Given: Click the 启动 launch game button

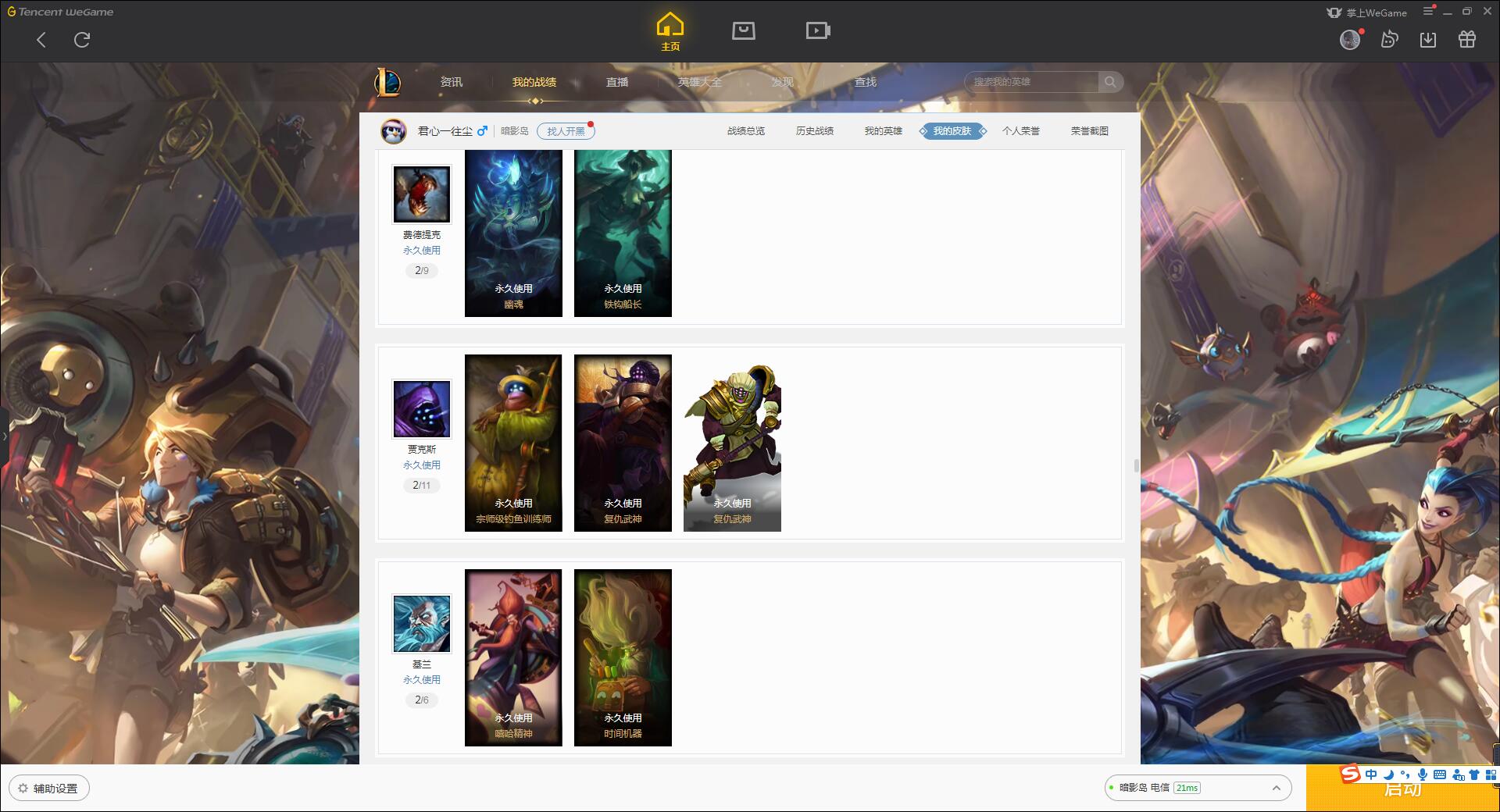Looking at the screenshot, I should [1402, 789].
